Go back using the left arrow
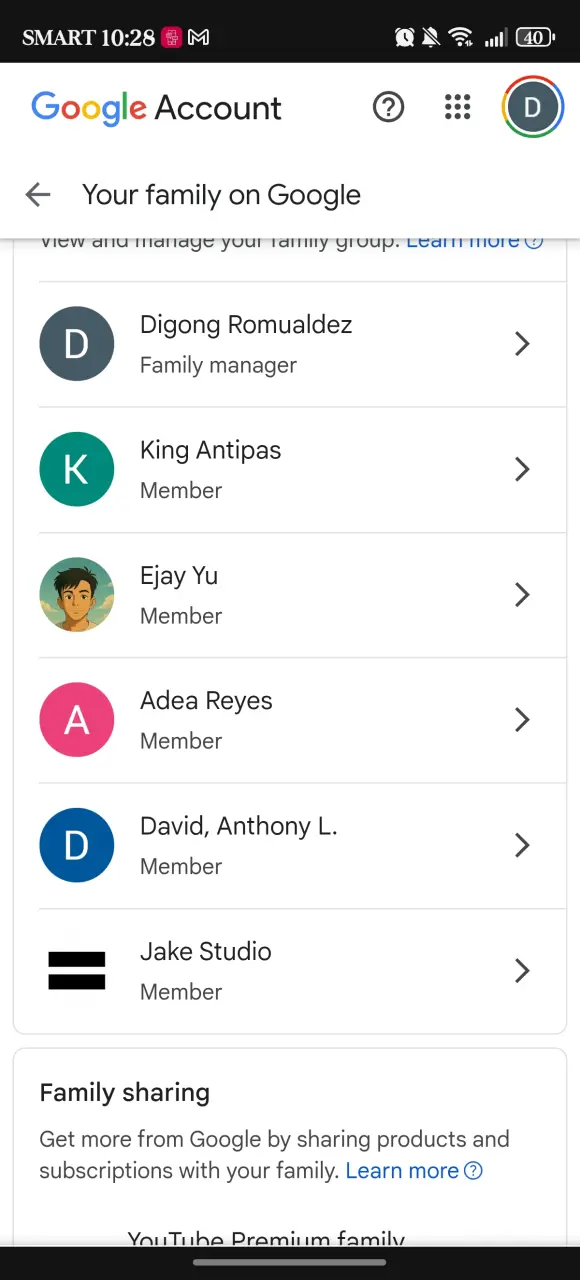 coord(38,195)
